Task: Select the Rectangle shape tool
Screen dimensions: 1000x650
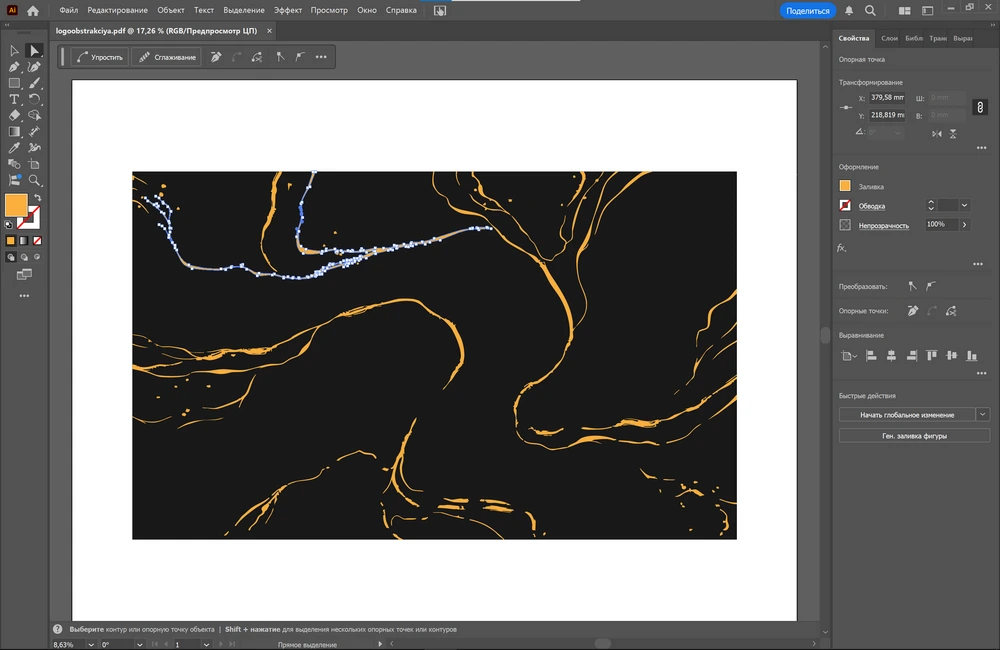Action: (x=14, y=83)
